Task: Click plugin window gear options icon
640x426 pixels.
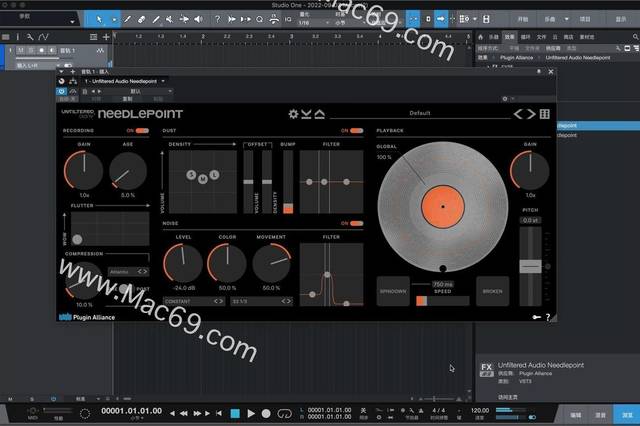Action: tap(505, 99)
